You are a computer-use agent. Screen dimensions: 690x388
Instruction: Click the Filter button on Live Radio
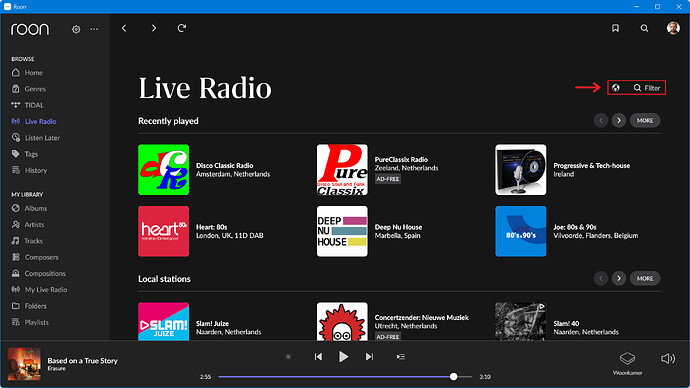pos(647,88)
